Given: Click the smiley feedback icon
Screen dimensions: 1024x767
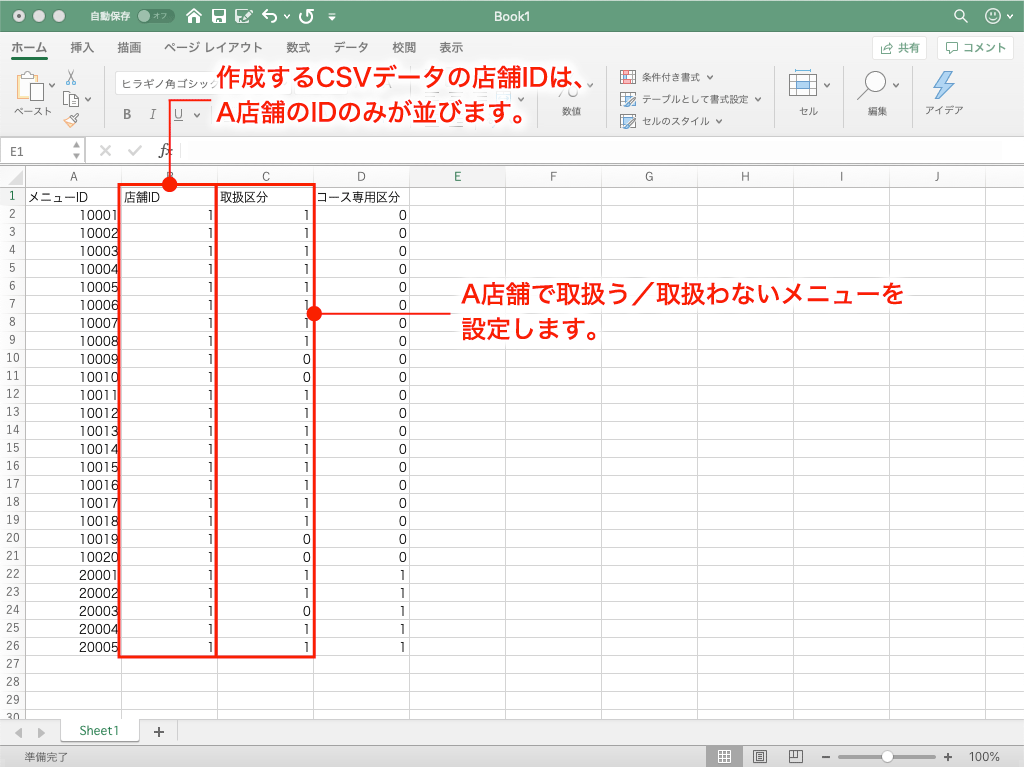Looking at the screenshot, I should coord(992,16).
